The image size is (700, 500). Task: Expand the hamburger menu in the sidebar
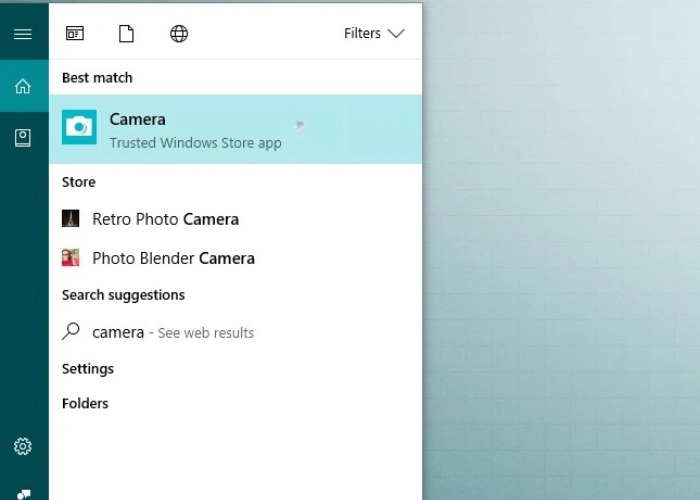click(x=22, y=34)
